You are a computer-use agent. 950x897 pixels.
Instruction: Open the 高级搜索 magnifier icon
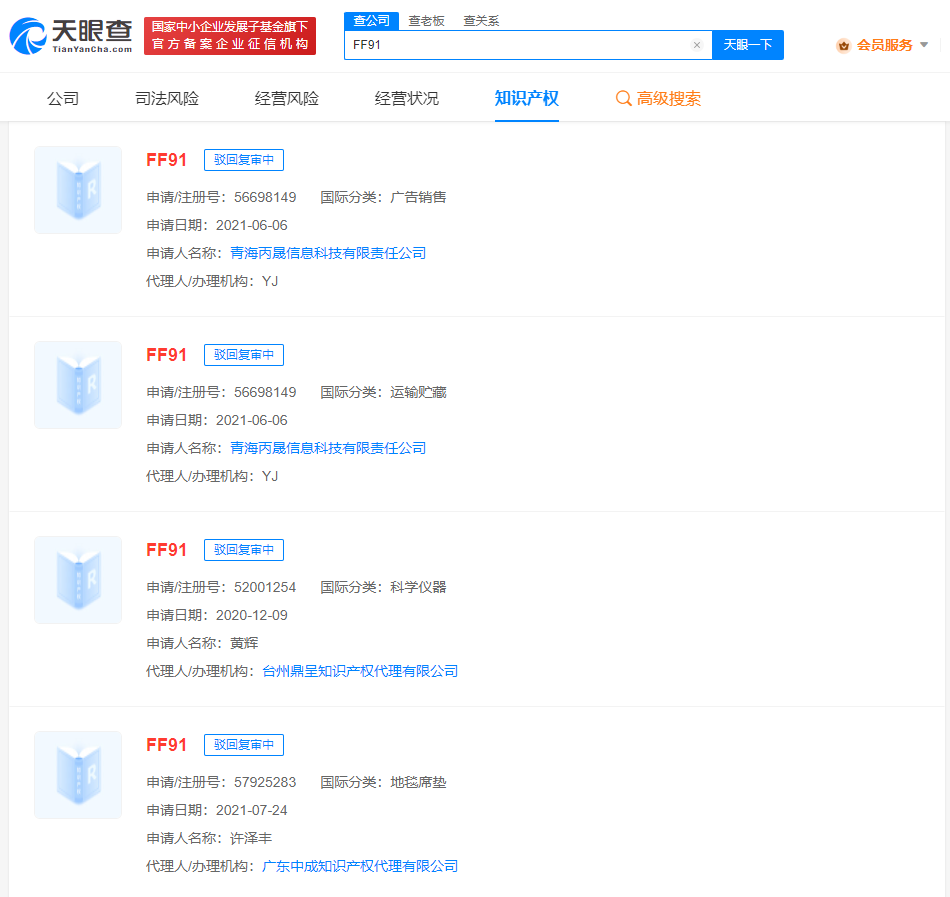(623, 98)
